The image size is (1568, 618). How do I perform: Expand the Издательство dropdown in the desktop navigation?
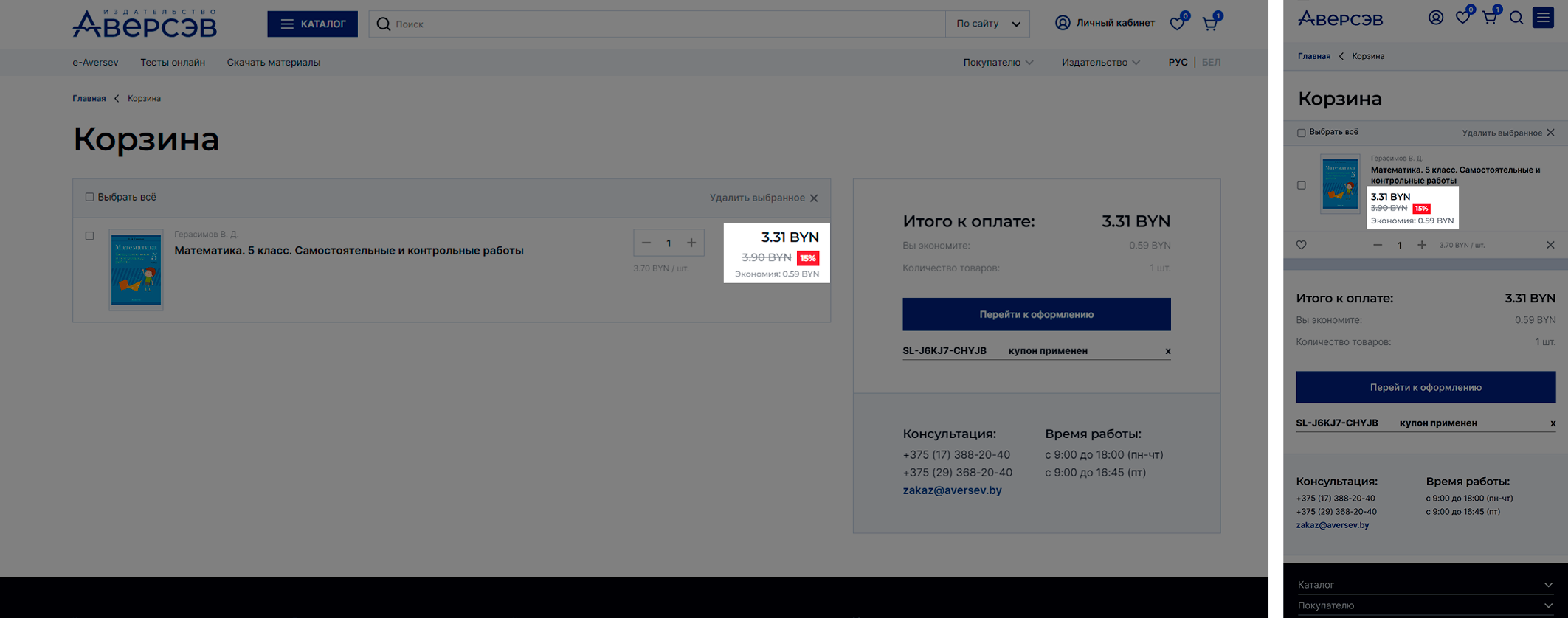1100,63
